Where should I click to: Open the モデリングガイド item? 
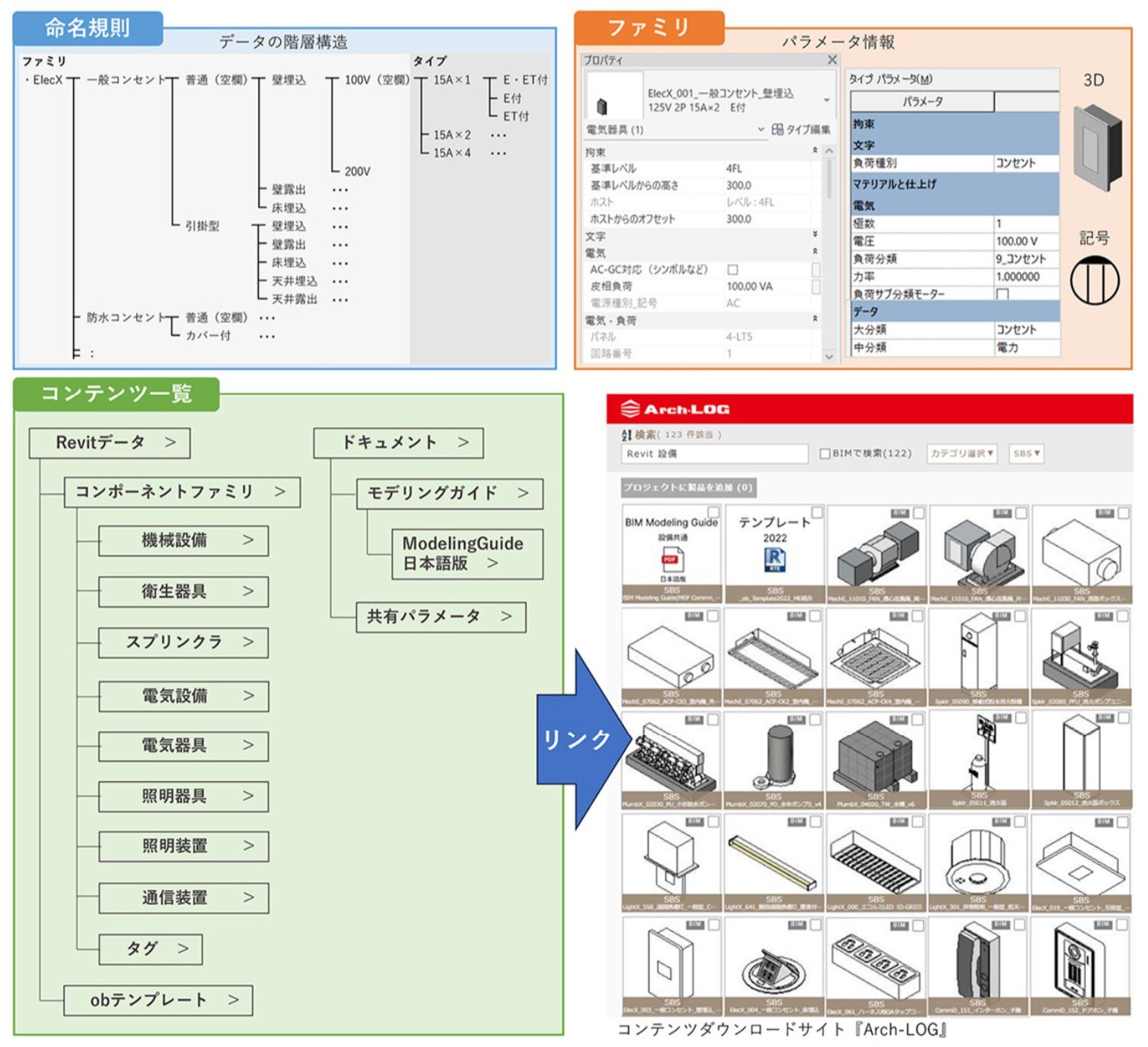point(450,494)
